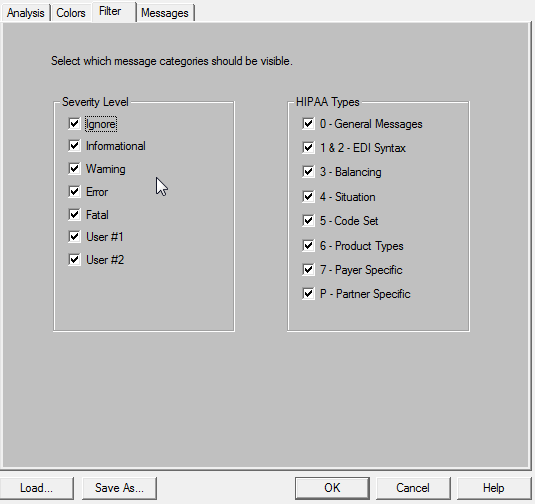Uncheck the Ignore severity checkbox
The width and height of the screenshot is (535, 504).
click(74, 124)
